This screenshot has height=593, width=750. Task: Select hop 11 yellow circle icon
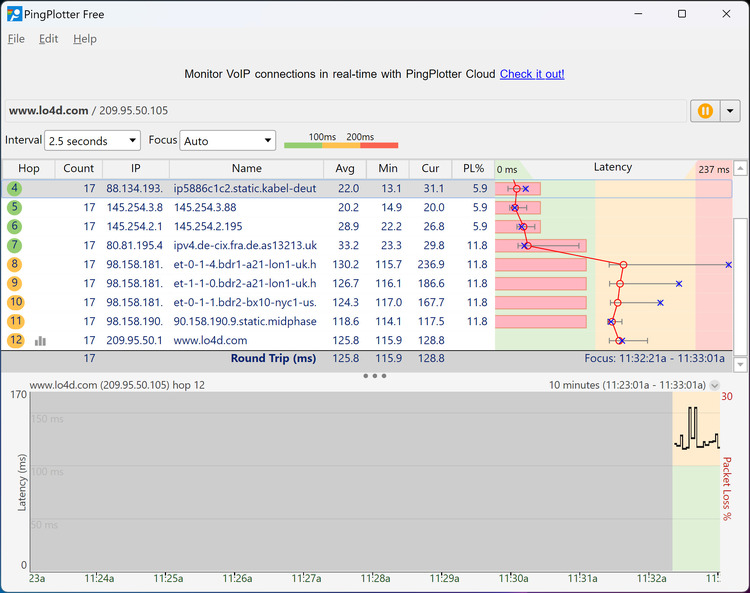click(x=15, y=321)
